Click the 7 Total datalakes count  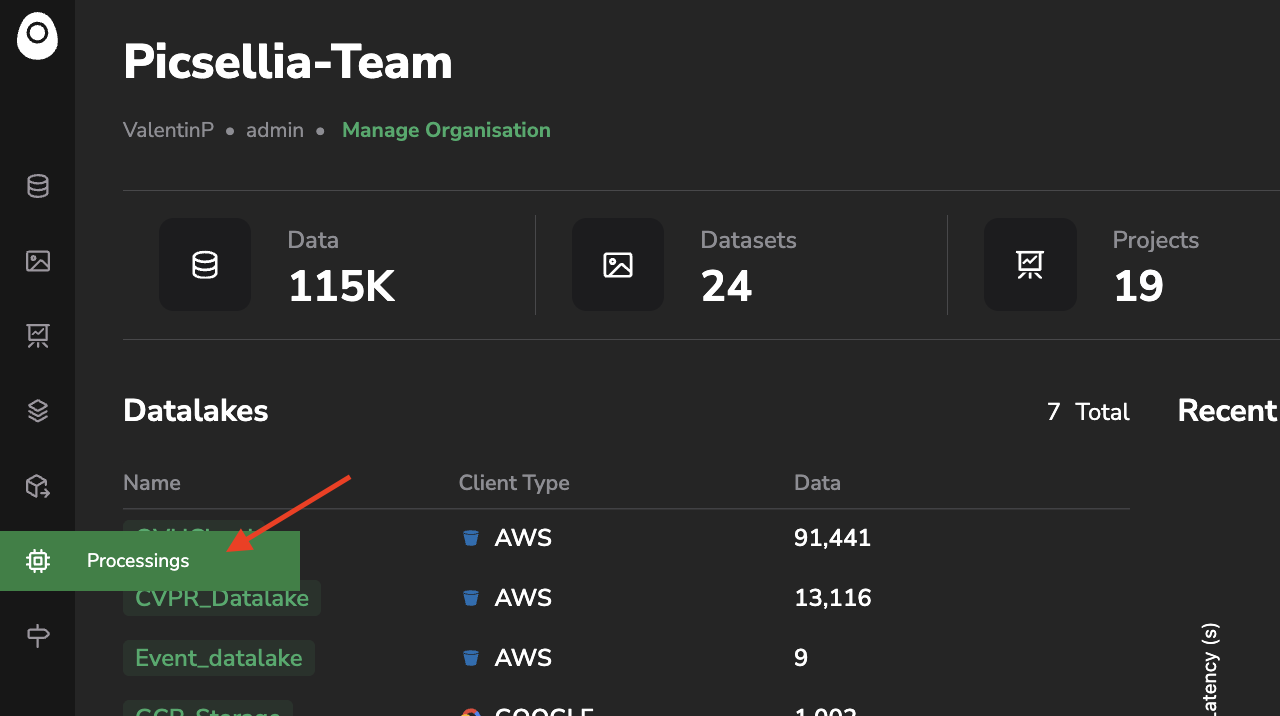point(1088,412)
